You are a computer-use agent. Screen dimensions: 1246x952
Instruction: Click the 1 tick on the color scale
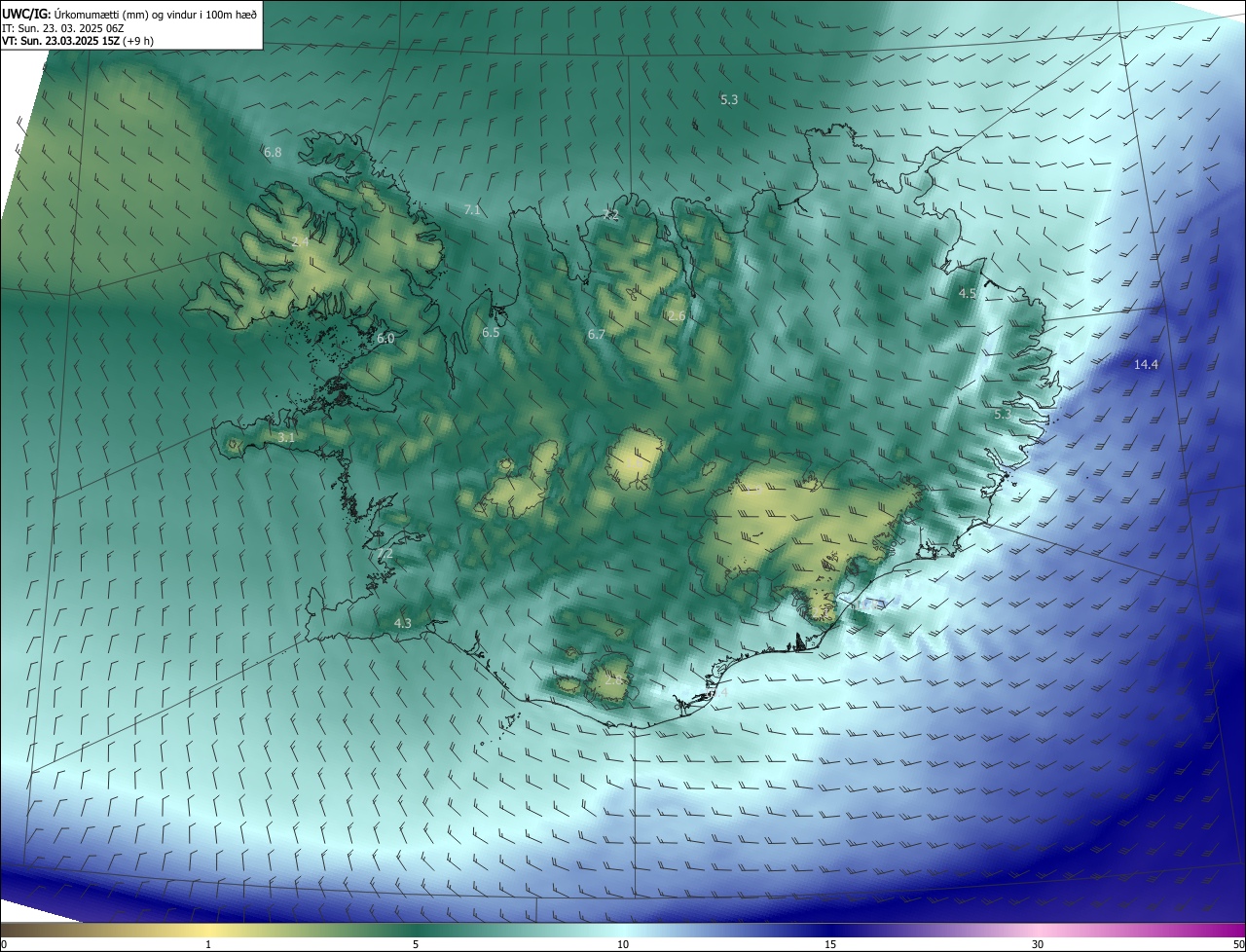click(208, 944)
